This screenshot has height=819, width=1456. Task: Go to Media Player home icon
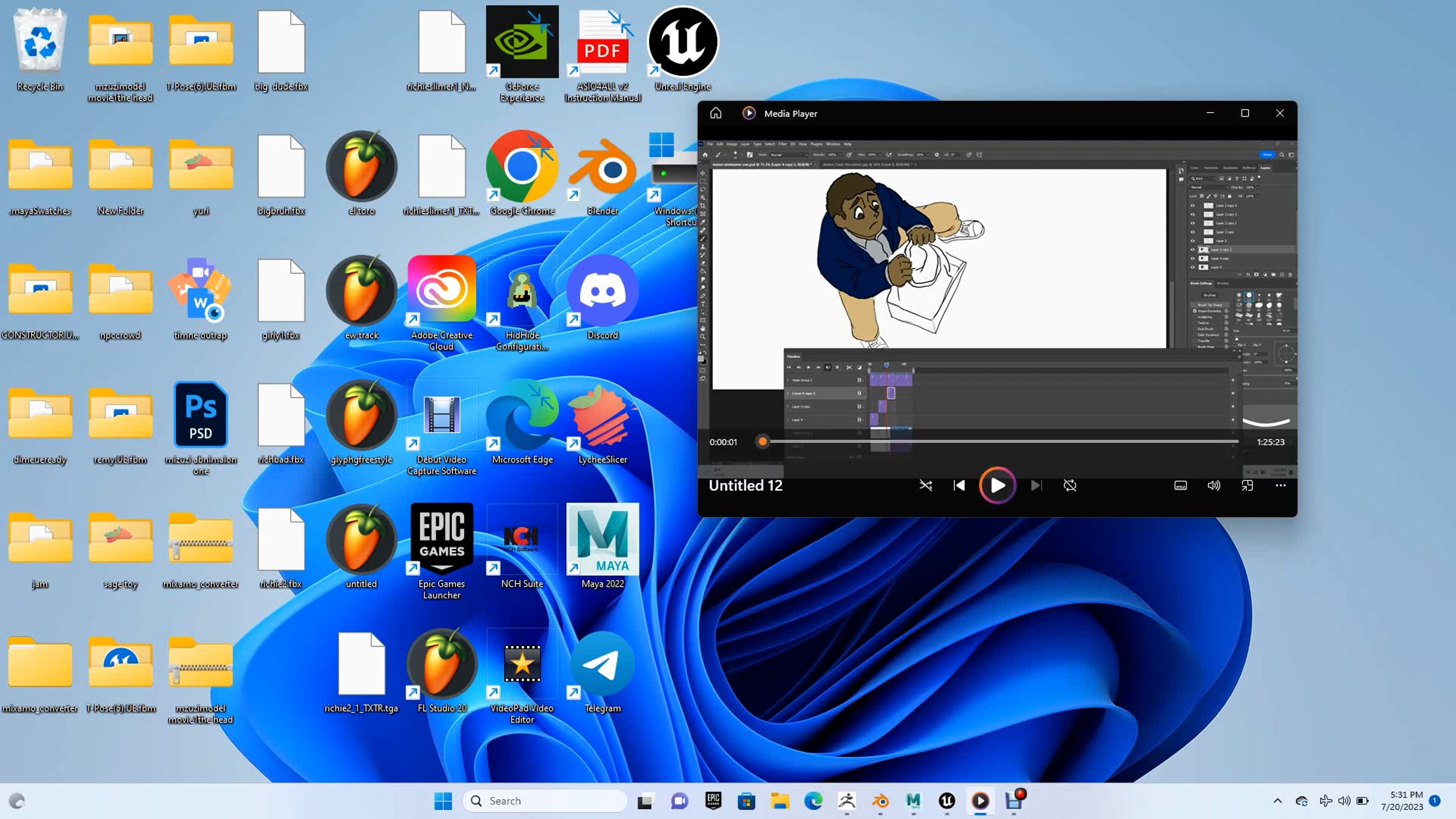(716, 113)
